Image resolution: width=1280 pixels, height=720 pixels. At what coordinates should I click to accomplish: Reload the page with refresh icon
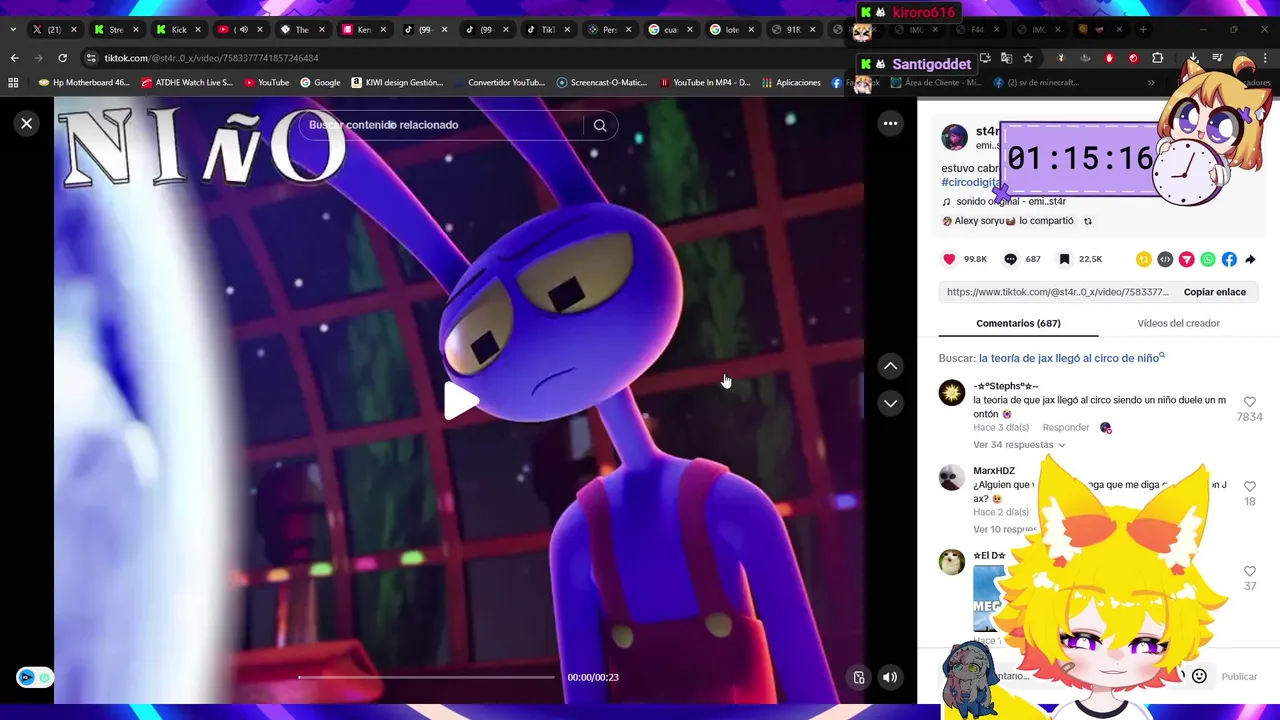click(x=62, y=58)
